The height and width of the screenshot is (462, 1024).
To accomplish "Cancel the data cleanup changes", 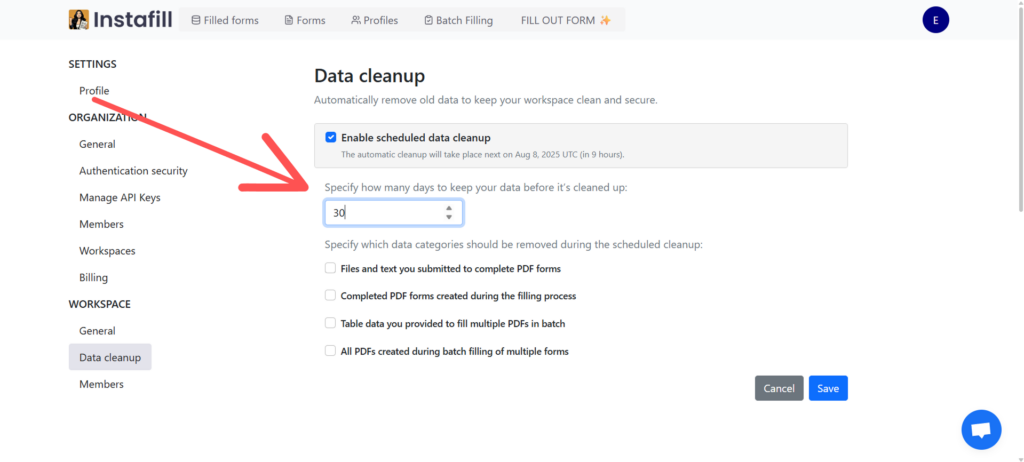I will (x=779, y=388).
